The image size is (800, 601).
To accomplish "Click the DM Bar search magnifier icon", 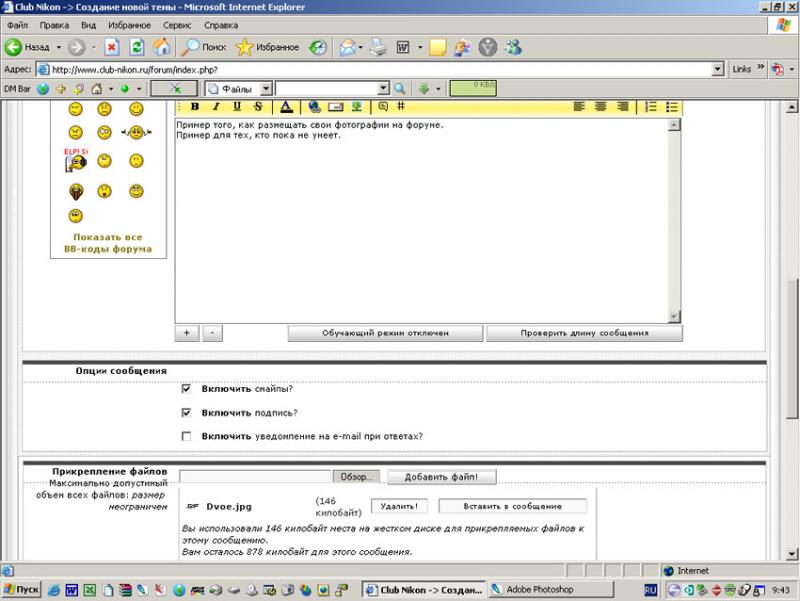I will coord(400,89).
